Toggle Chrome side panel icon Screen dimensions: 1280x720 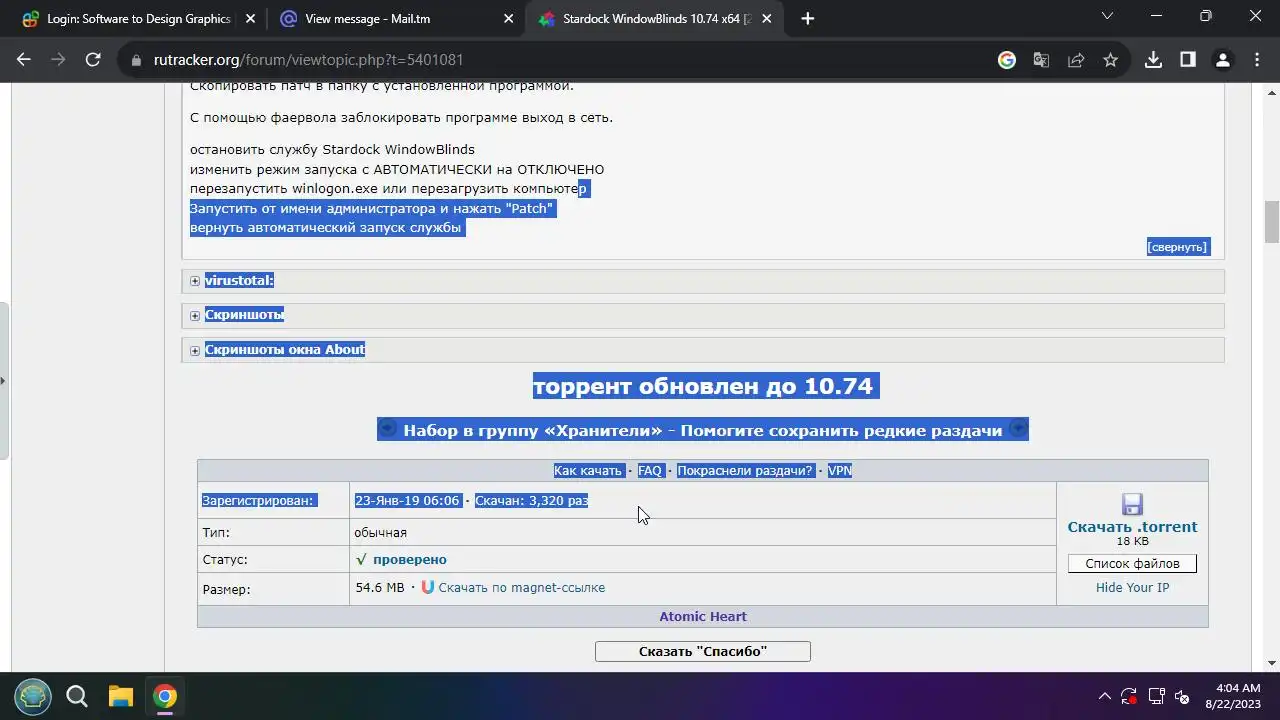pyautogui.click(x=1188, y=60)
